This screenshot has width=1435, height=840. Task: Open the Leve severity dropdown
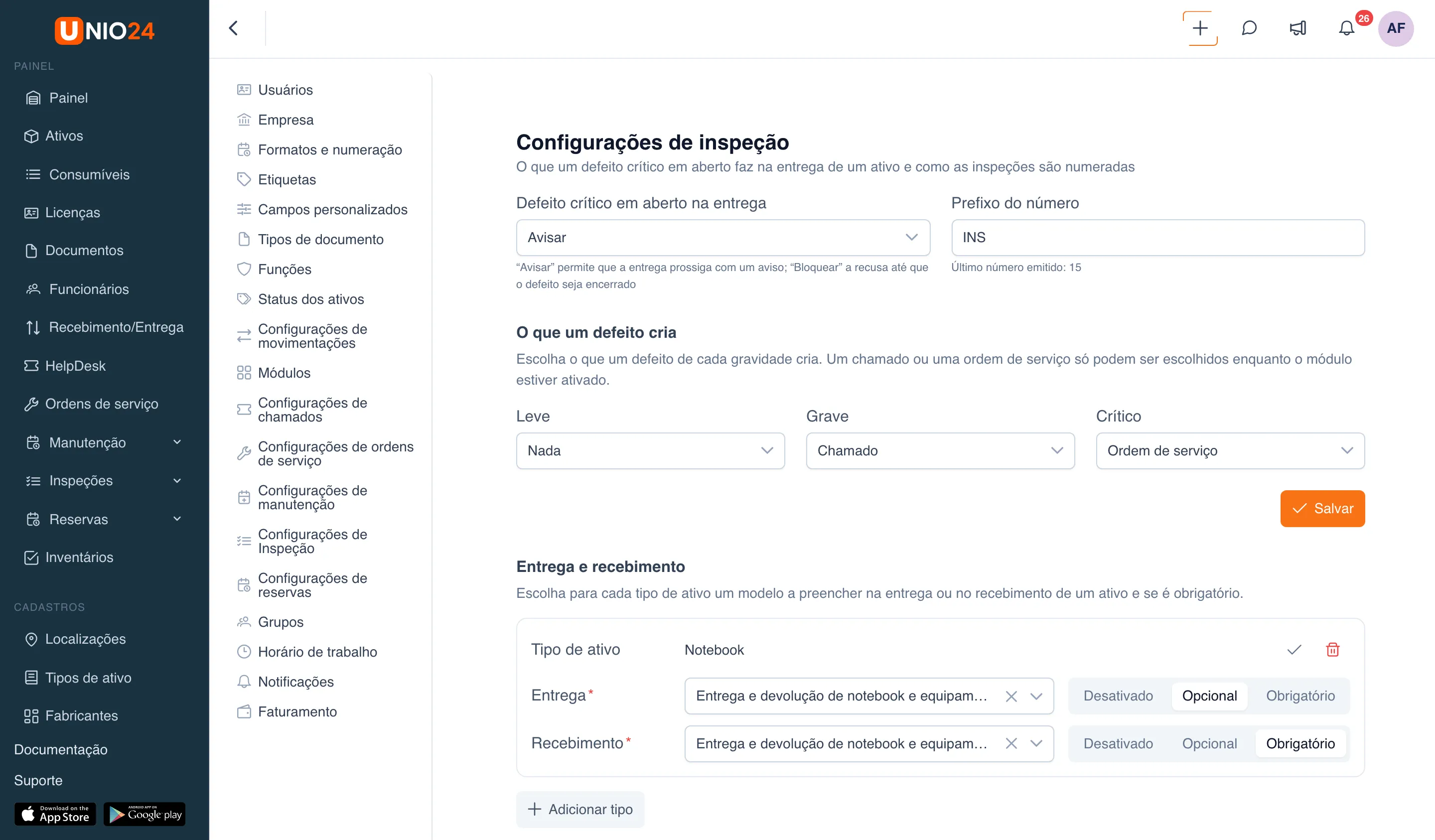click(650, 451)
